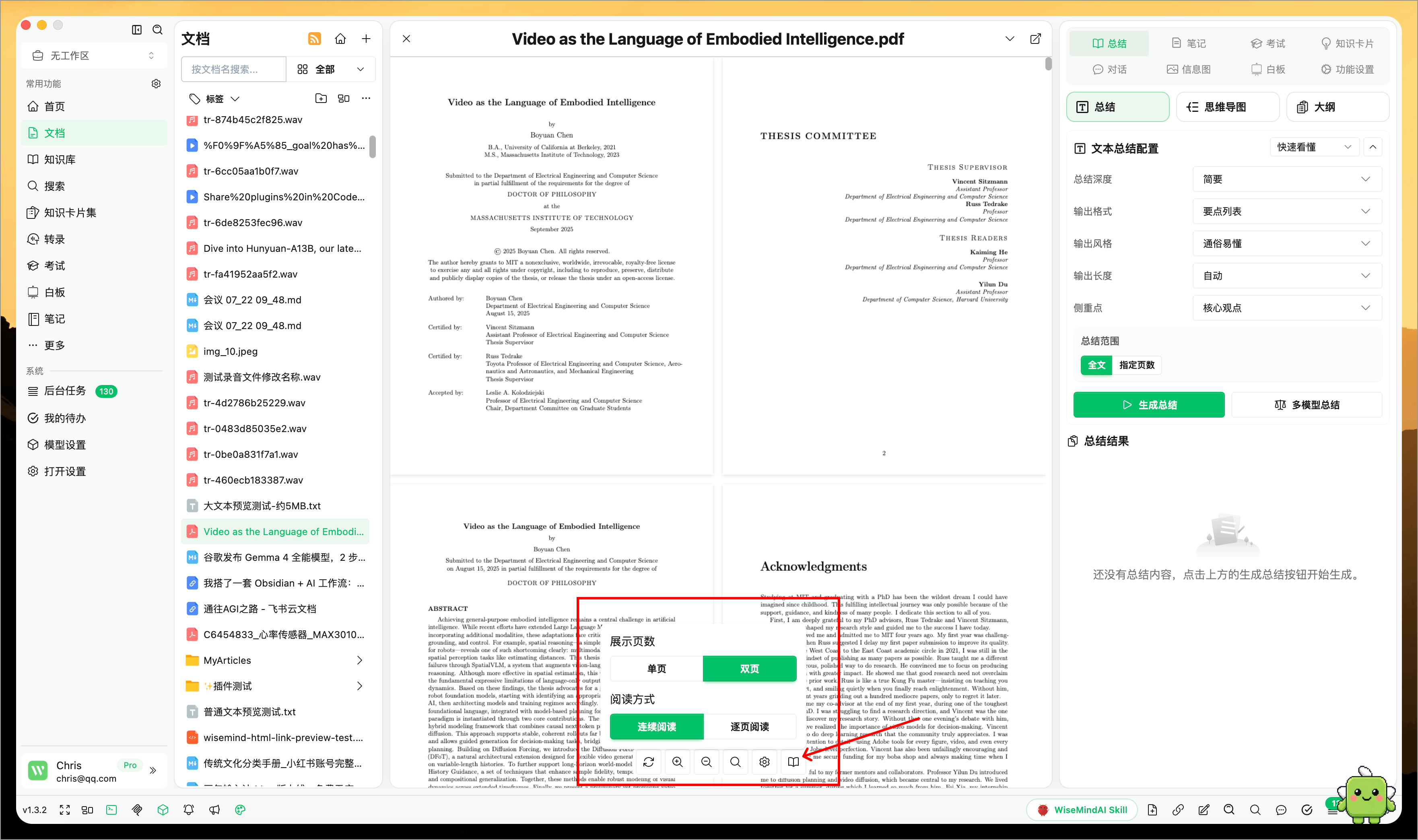Zoom out of the PDF
The height and width of the screenshot is (840, 1418).
707,762
